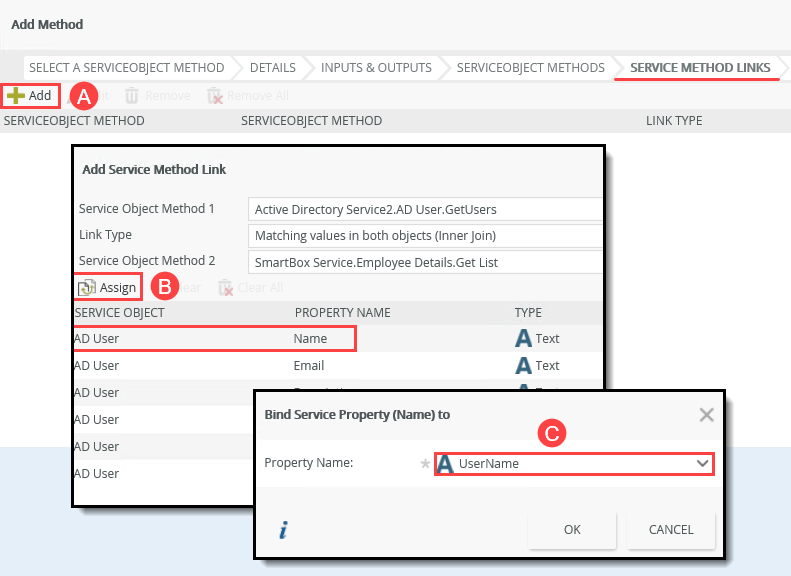This screenshot has width=791, height=576.
Task: Select the Select a ServiceObject Method tab
Action: (x=126, y=68)
